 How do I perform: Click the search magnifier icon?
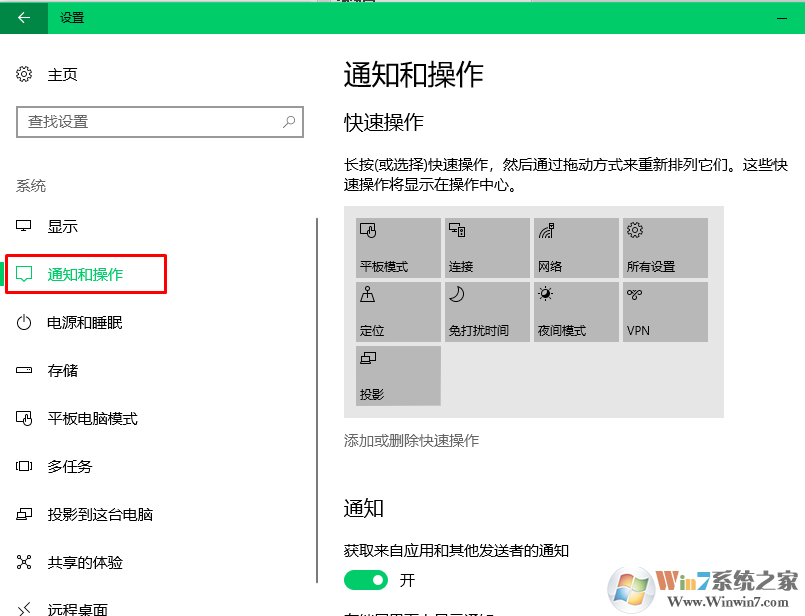pos(289,122)
